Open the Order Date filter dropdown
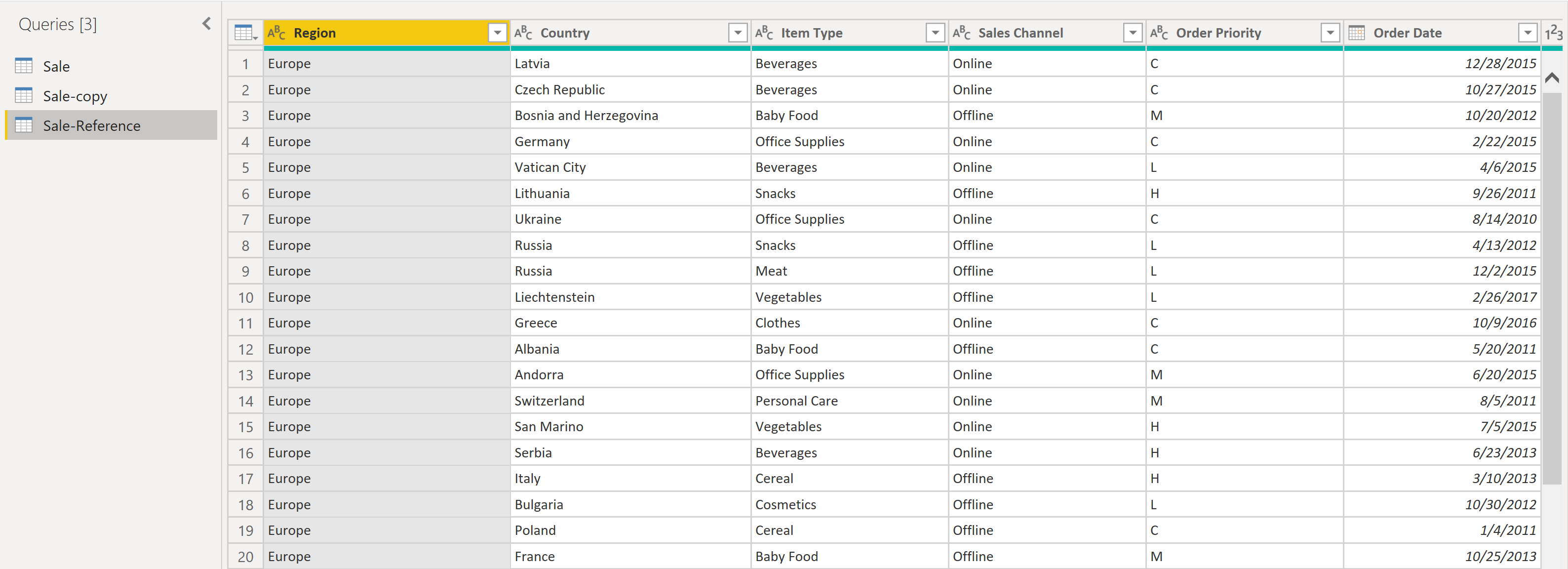The height and width of the screenshot is (569, 1568). point(1527,33)
